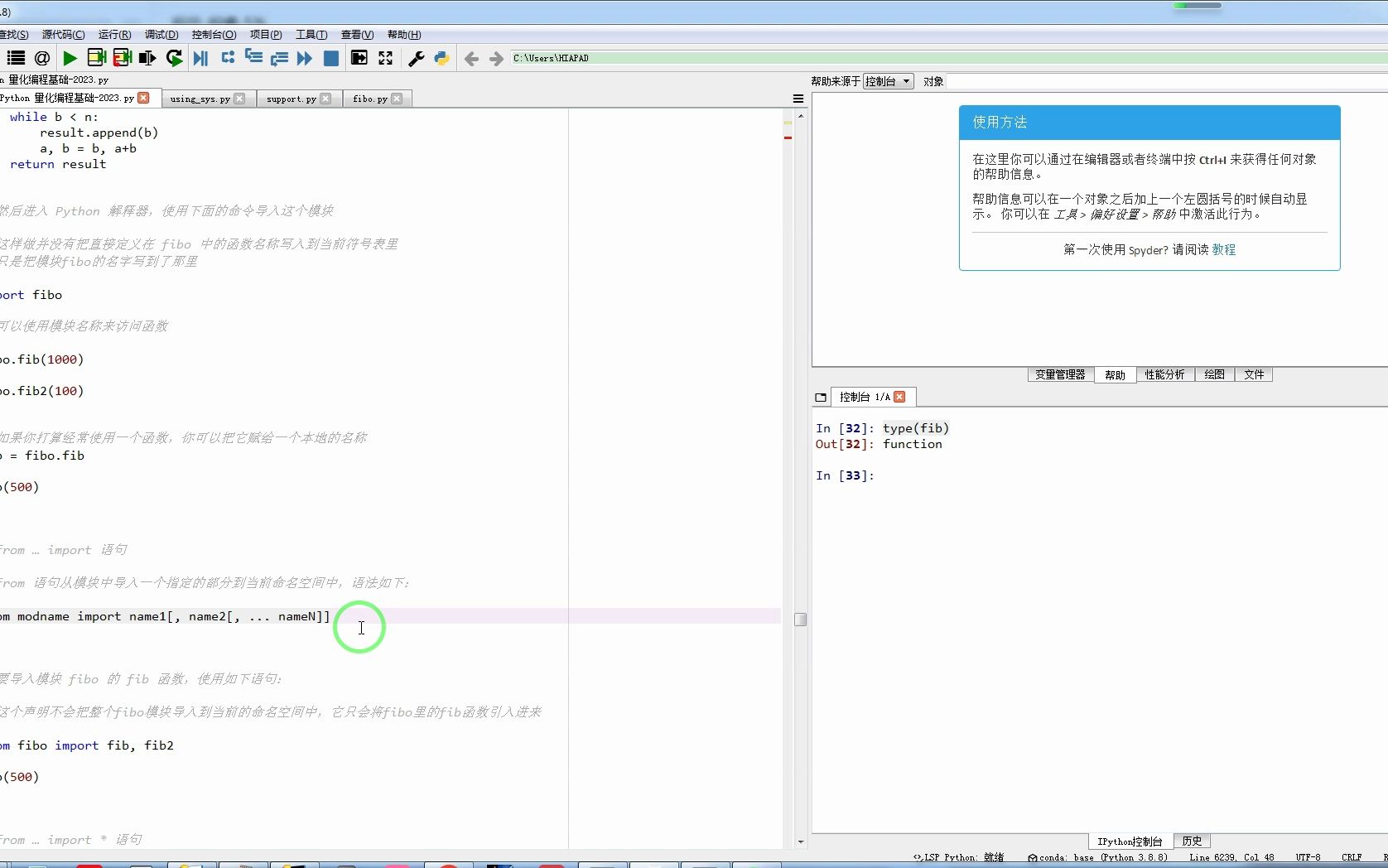Close the support.py tab
The height and width of the screenshot is (868, 1388).
pos(325,99)
